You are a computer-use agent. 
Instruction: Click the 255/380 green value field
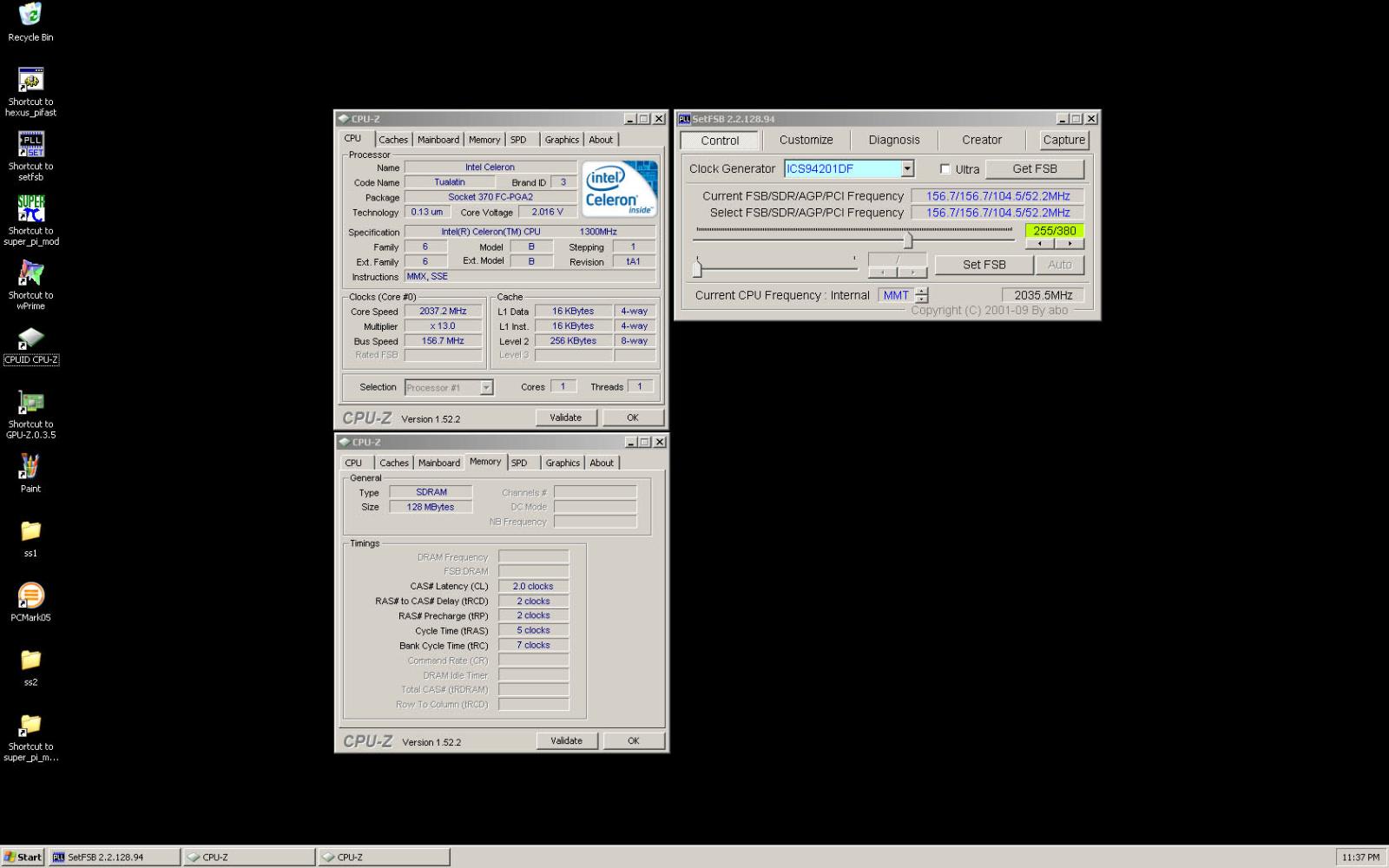click(x=1054, y=230)
